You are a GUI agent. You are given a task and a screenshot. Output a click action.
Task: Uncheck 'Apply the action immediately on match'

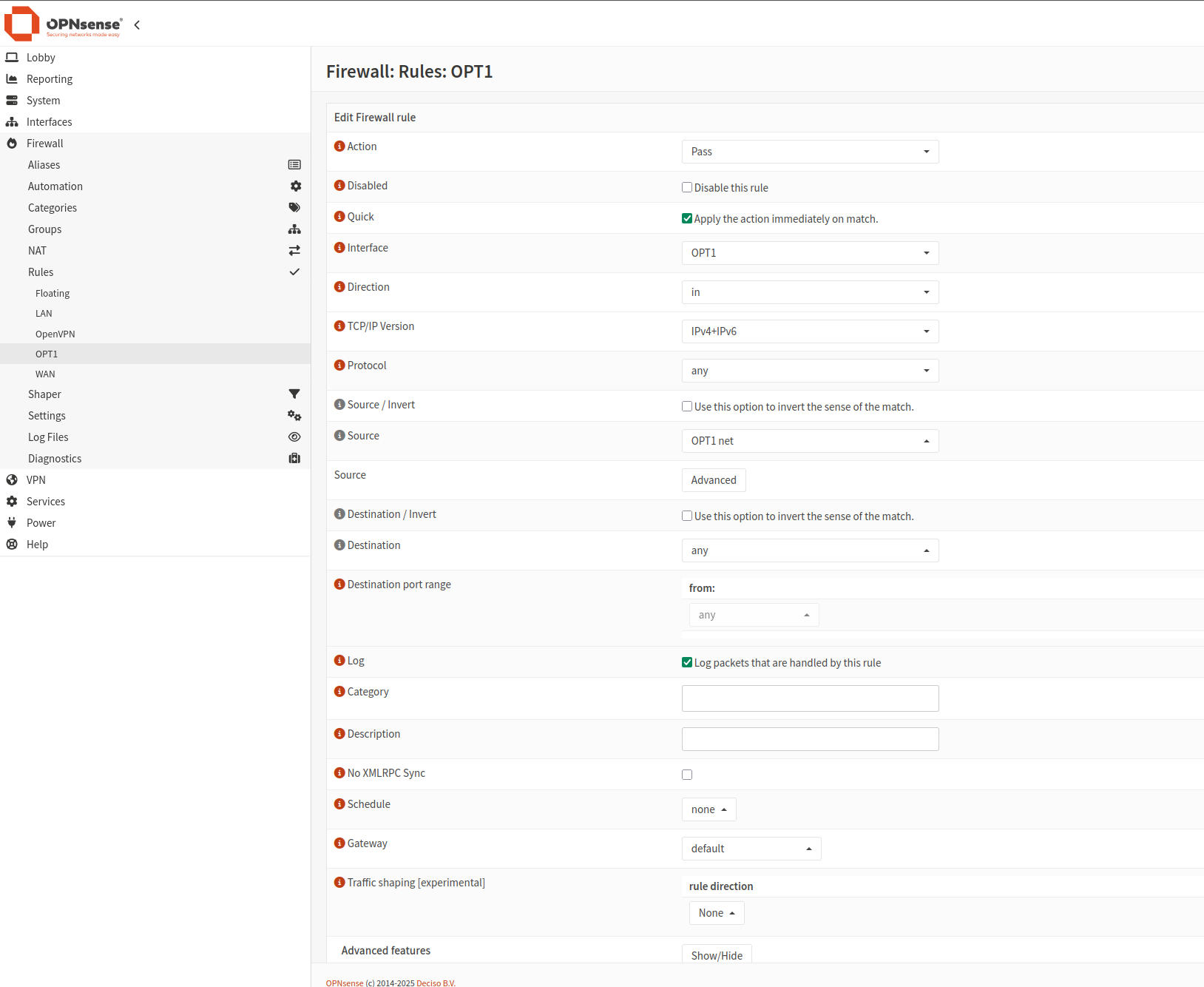coord(687,219)
